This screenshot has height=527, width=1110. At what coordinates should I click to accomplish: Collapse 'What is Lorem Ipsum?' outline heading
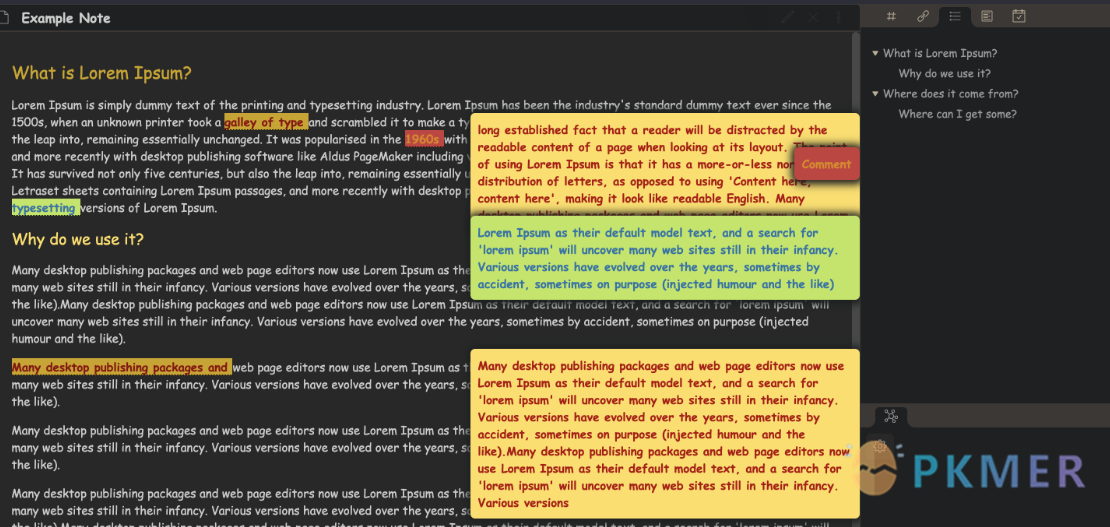coord(875,54)
